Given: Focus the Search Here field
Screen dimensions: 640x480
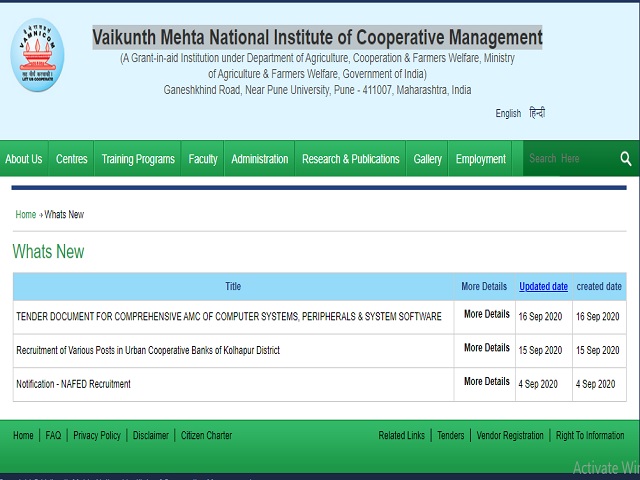Looking at the screenshot, I should (571, 159).
